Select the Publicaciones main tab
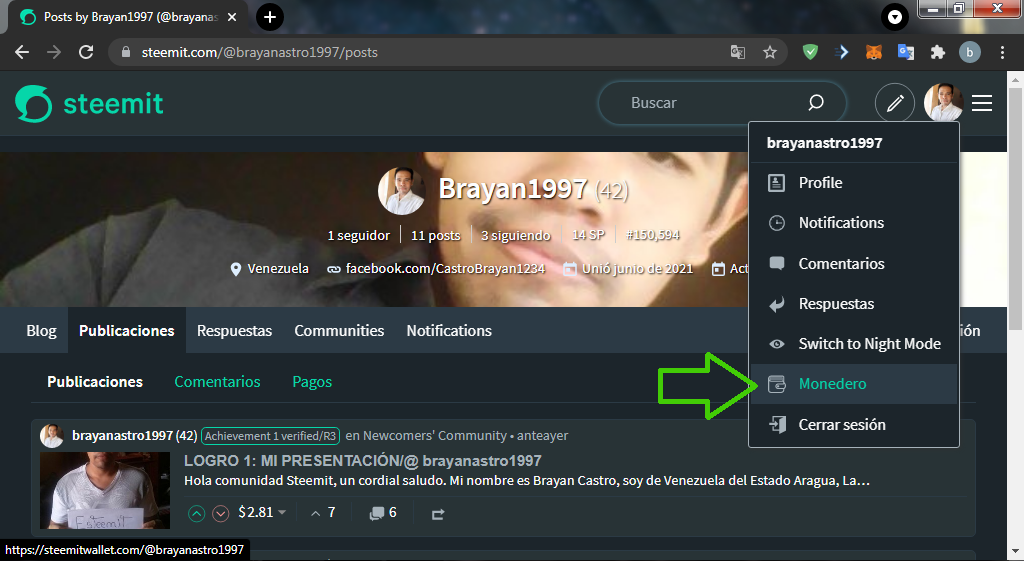 (x=127, y=331)
